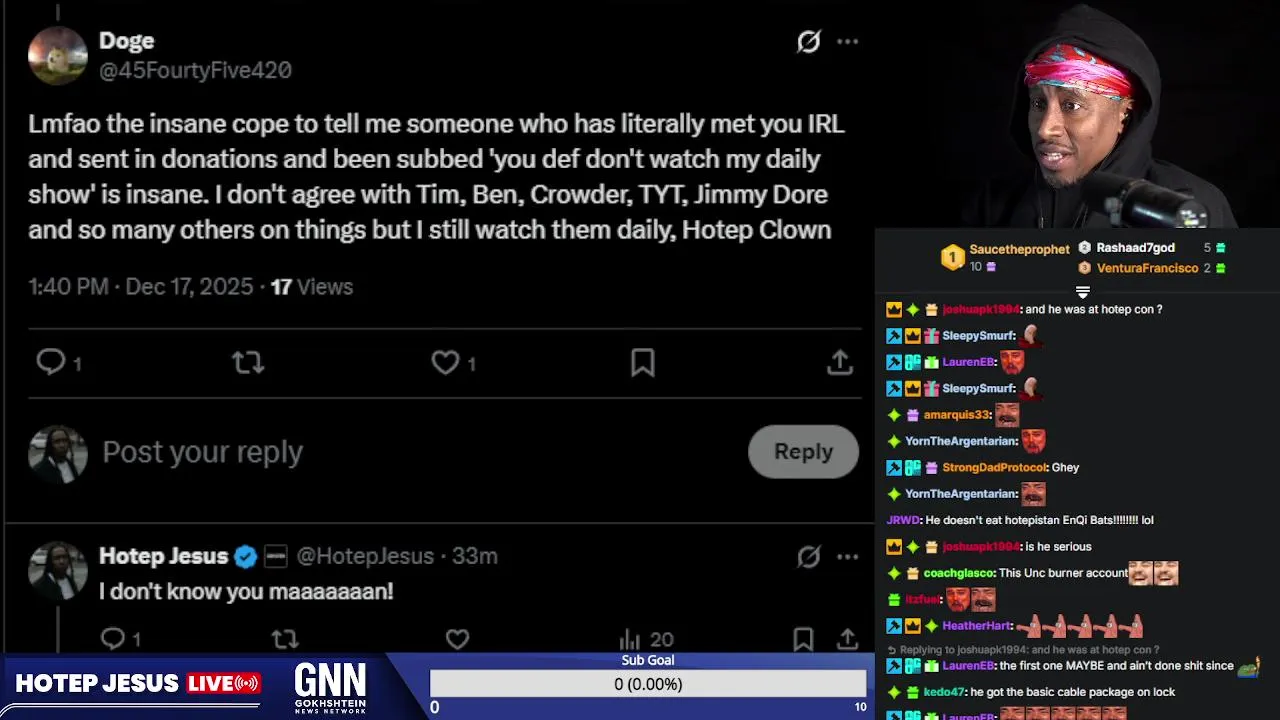1280x720 pixels.
Task: Open the three-dot menu on Doge's post
Action: 848,41
